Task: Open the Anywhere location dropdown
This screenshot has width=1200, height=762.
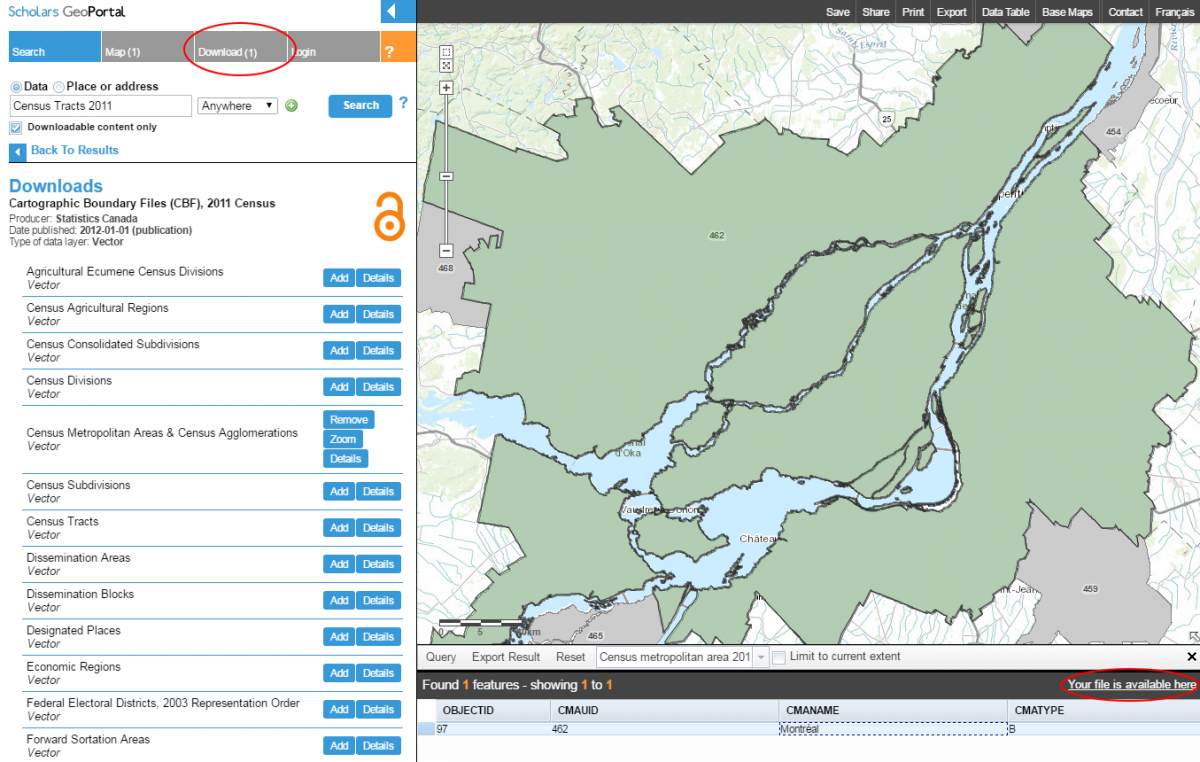Action: (x=237, y=105)
